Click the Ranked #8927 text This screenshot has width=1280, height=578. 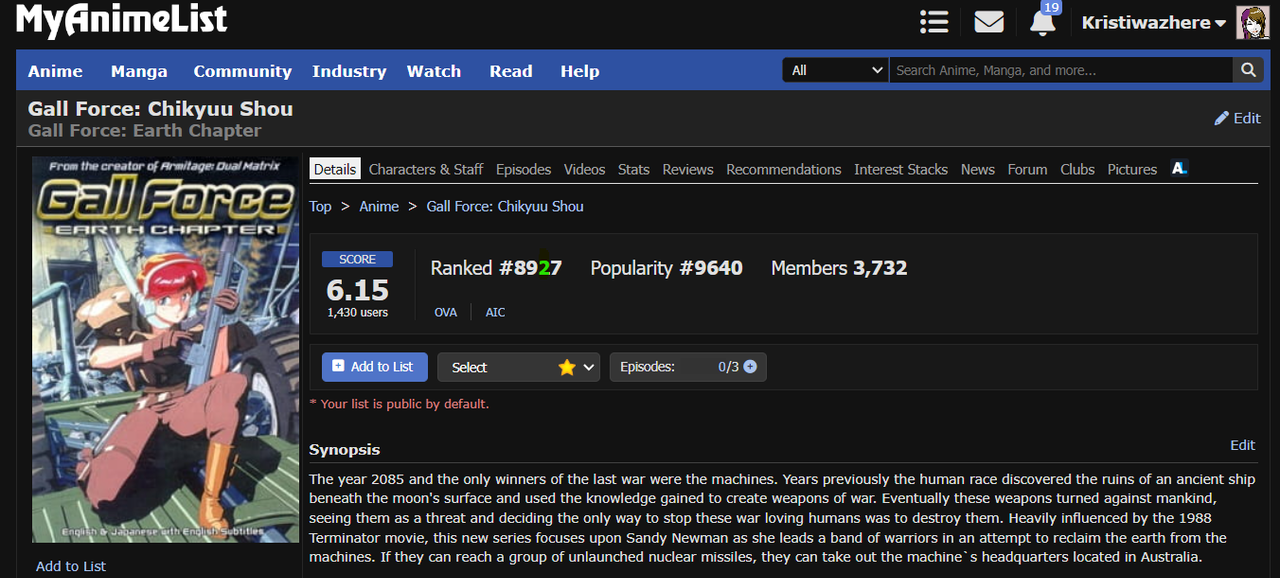(x=496, y=268)
